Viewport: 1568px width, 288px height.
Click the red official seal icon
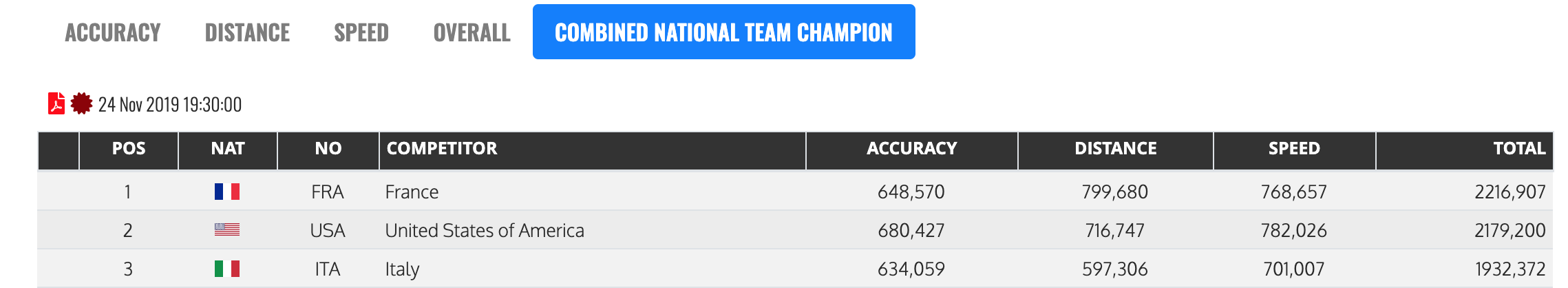(81, 104)
